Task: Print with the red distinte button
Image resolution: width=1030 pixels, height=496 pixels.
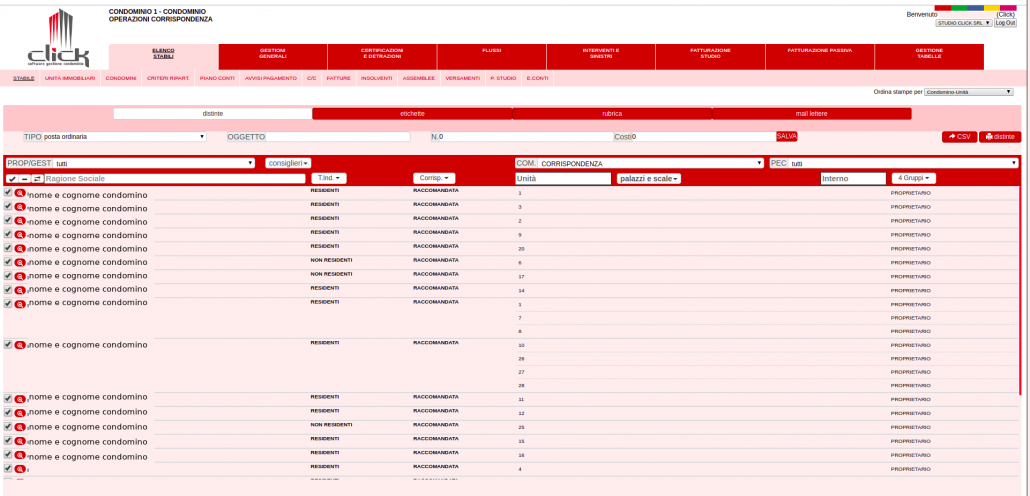Action: tap(1000, 137)
